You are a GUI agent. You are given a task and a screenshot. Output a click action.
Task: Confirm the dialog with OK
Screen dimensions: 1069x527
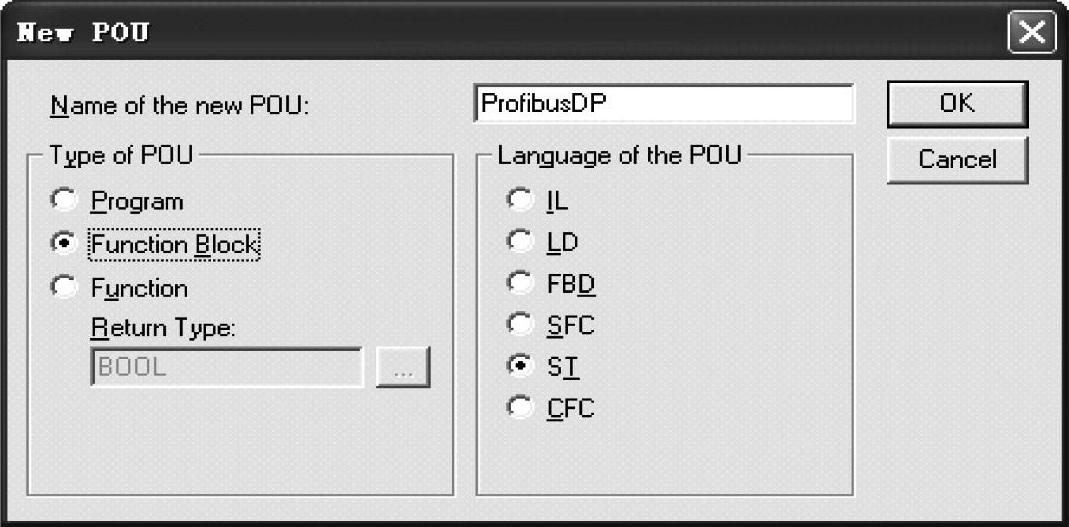[956, 103]
